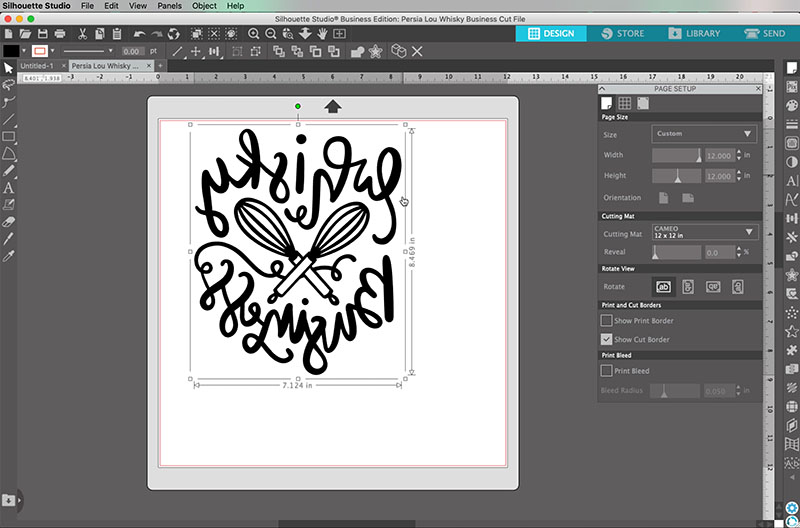Rotate the view 90 degrees option

[x=688, y=287]
